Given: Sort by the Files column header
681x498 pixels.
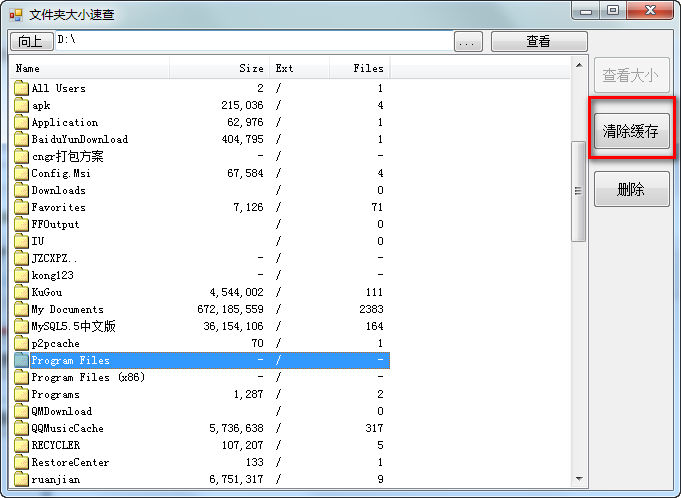Looking at the screenshot, I should tap(359, 68).
